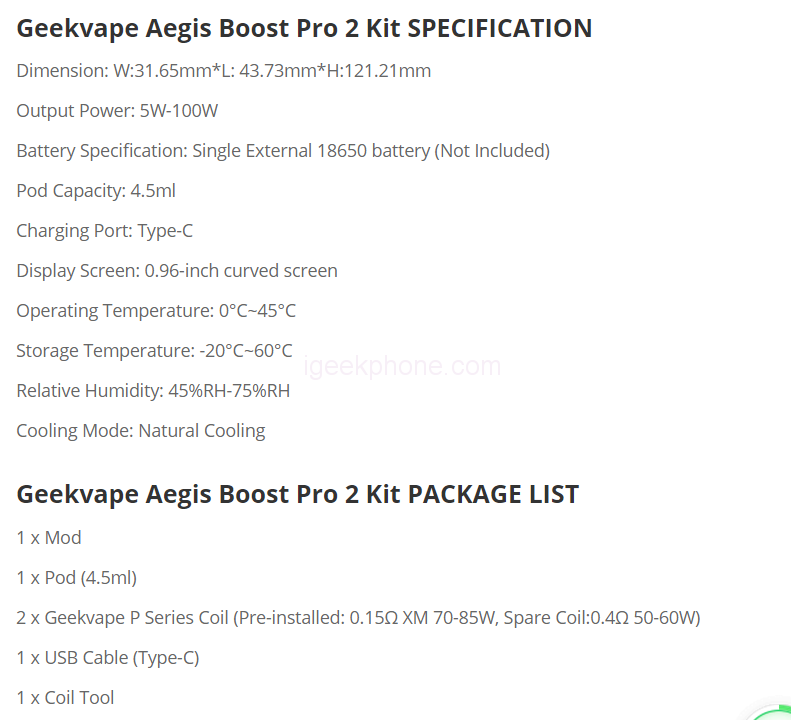Click the '1 x USB Cable (Type-C)' item
791x720 pixels.
click(108, 658)
